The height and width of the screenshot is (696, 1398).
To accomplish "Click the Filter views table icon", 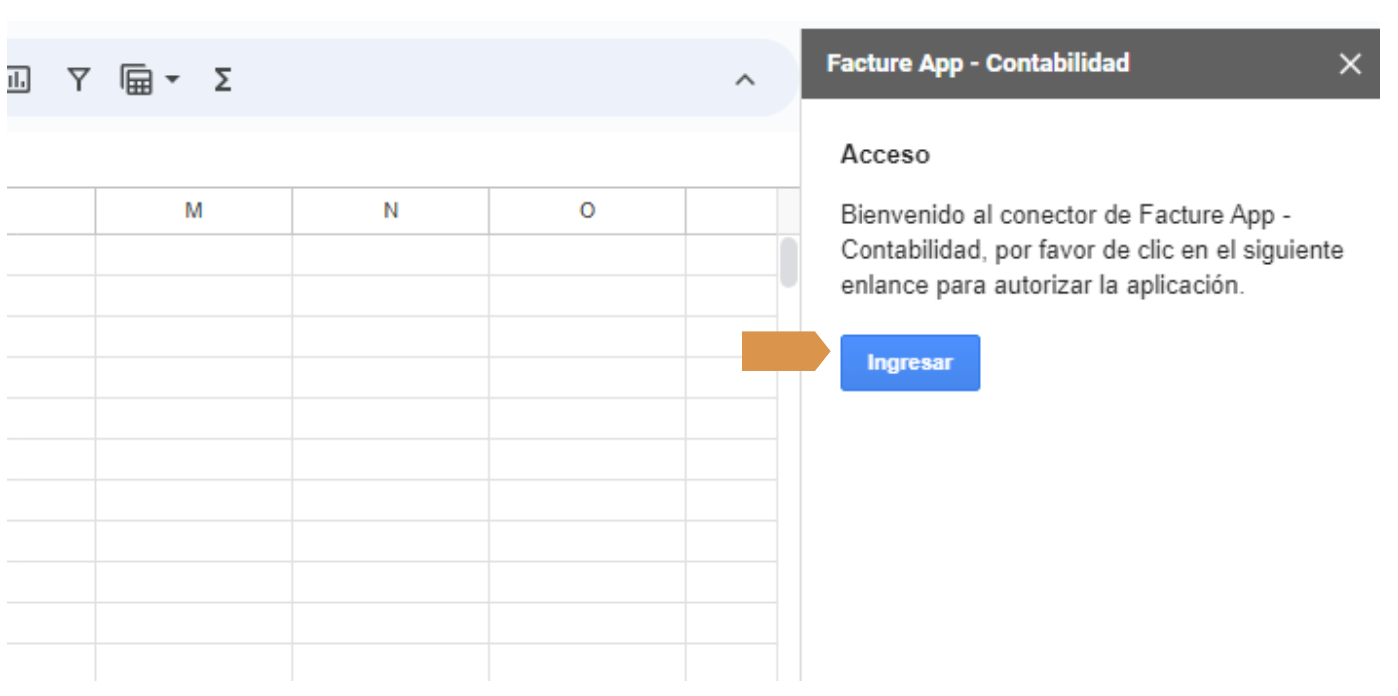I will click(136, 79).
